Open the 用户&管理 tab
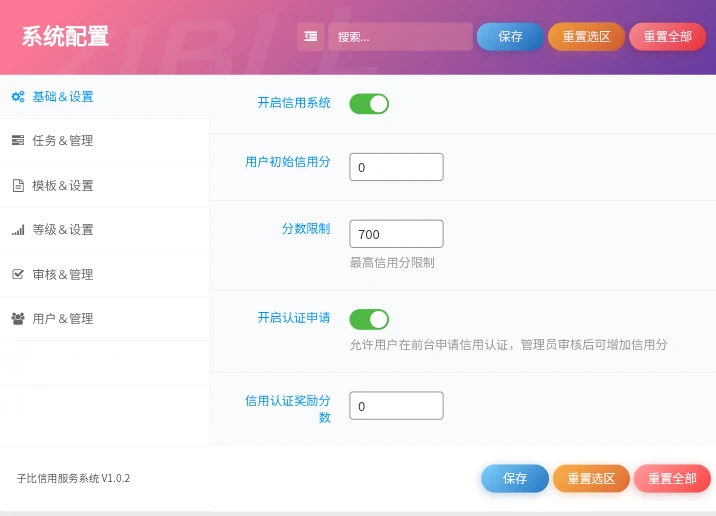716x516 pixels. click(x=105, y=319)
